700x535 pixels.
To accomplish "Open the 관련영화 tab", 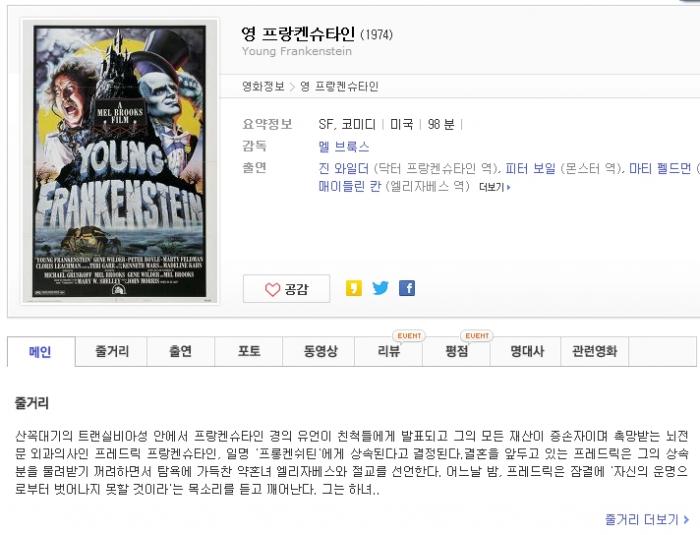I will [595, 351].
